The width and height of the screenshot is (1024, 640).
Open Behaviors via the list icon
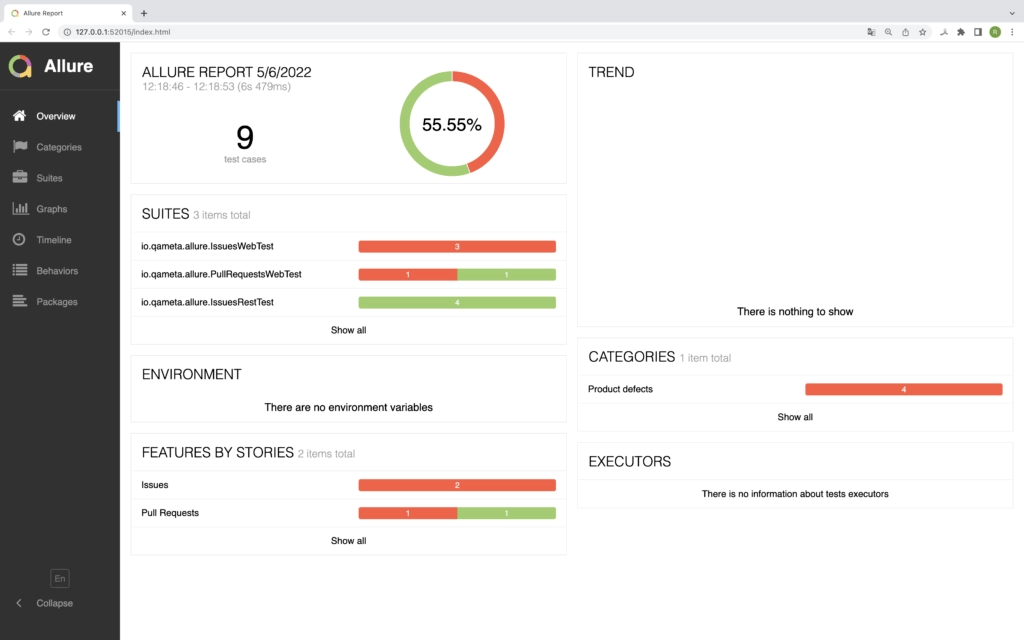22,270
